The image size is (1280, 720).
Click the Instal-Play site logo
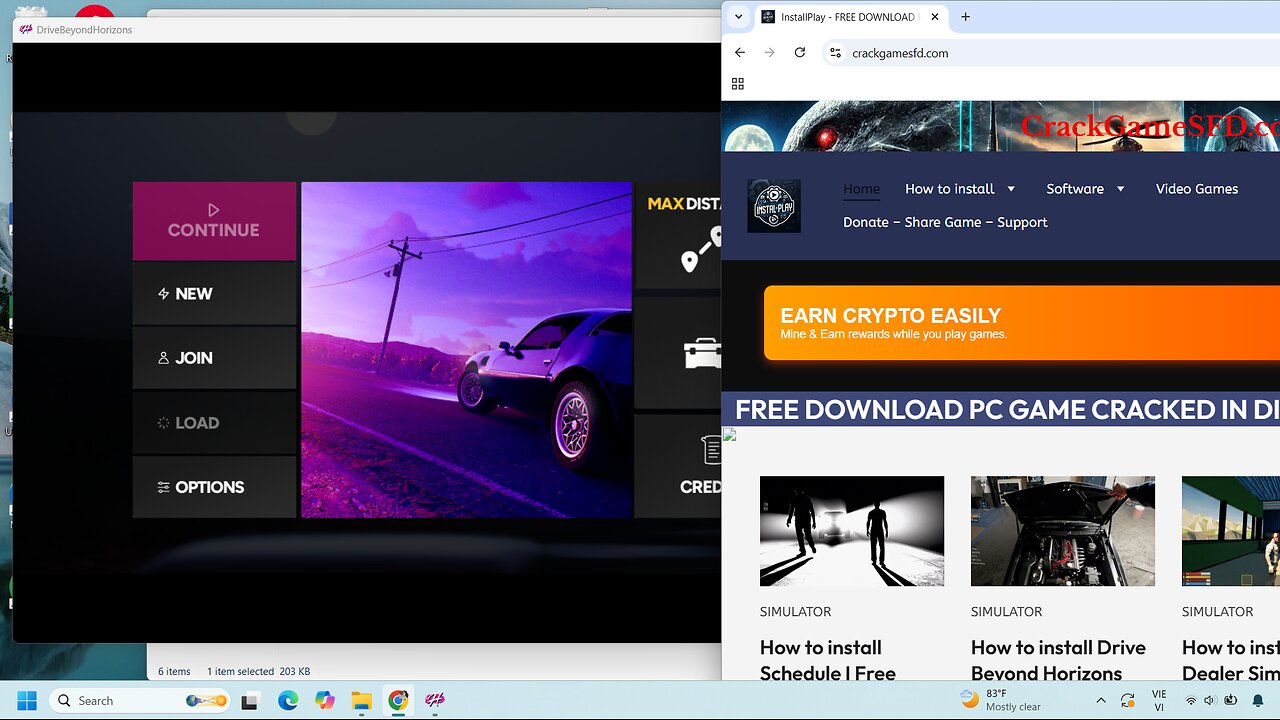click(774, 206)
